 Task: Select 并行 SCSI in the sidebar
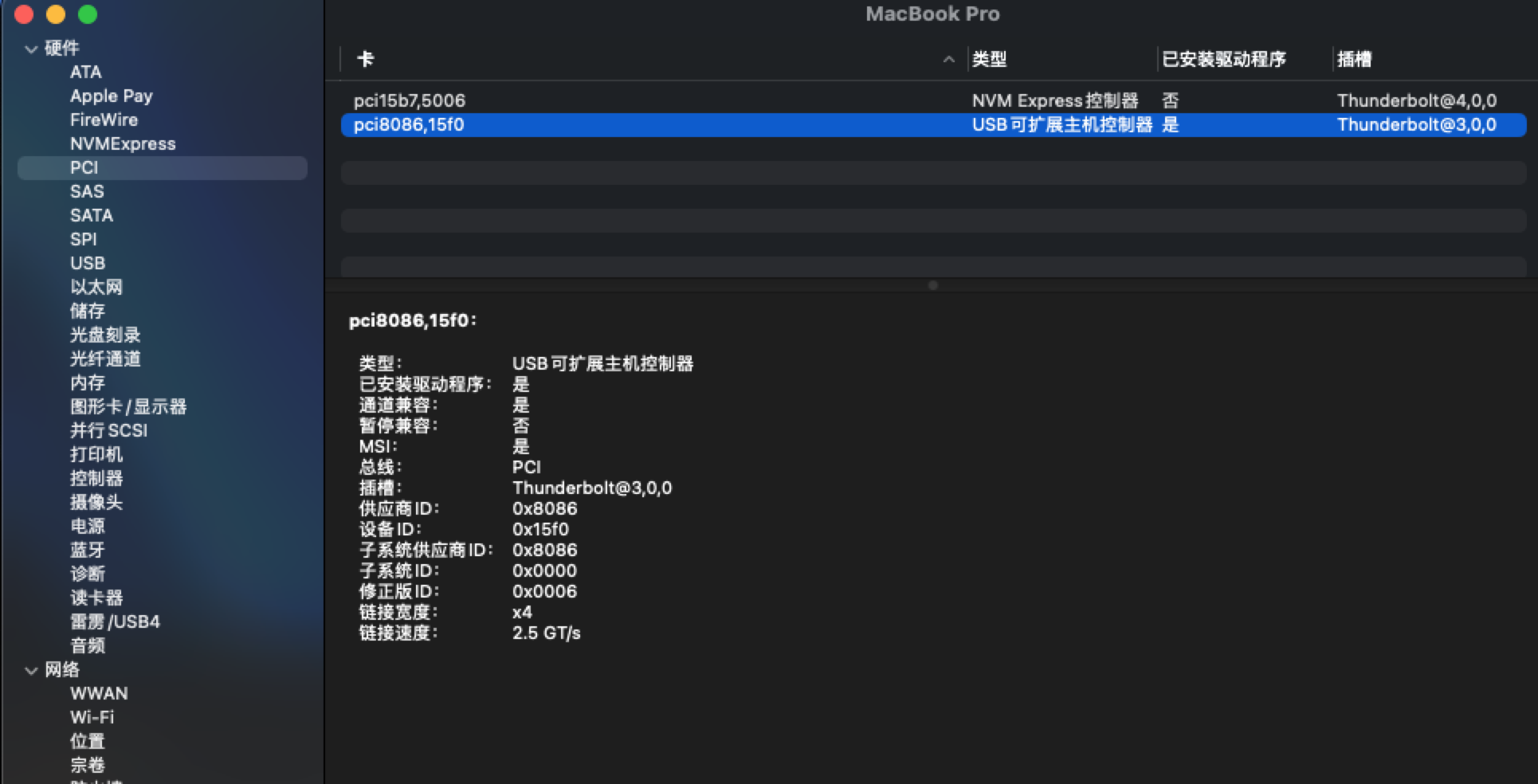[108, 430]
